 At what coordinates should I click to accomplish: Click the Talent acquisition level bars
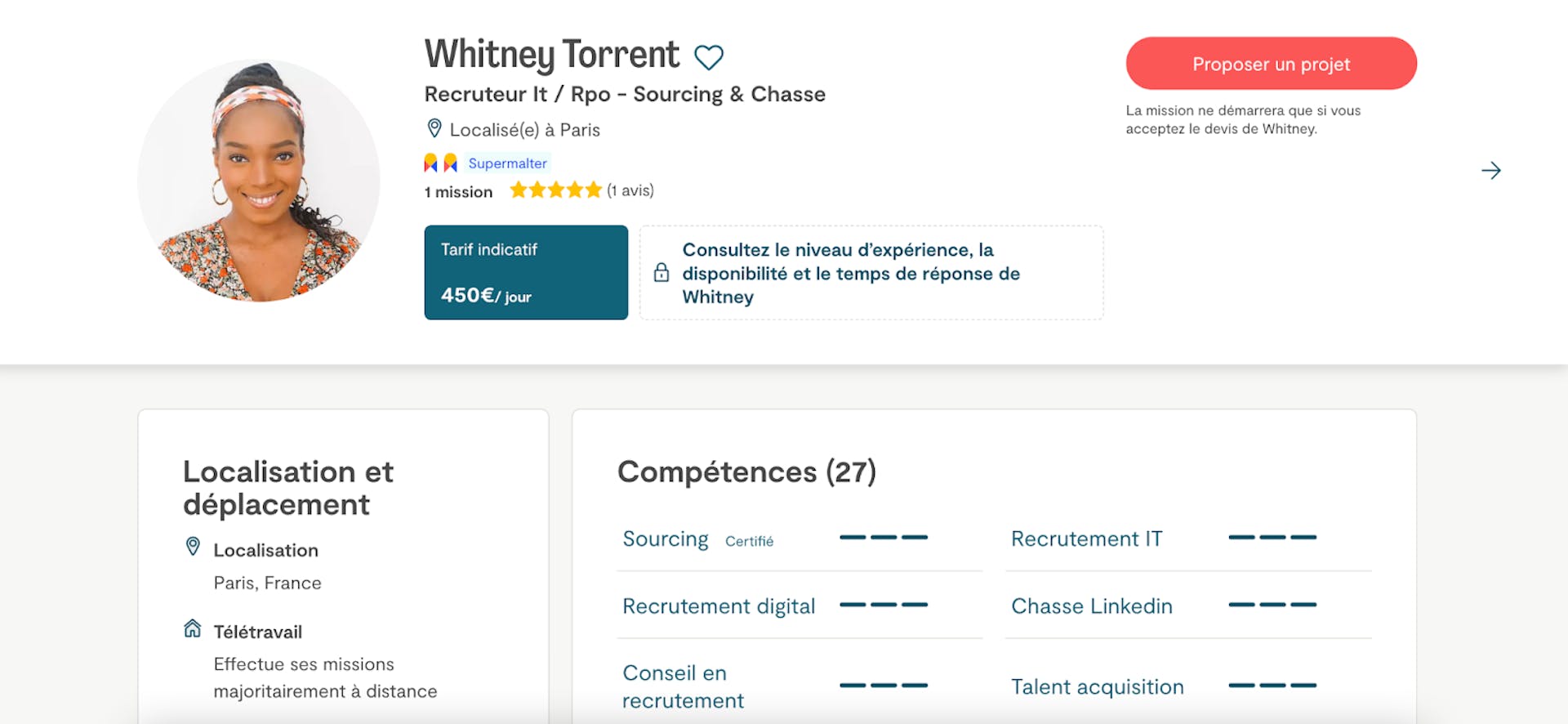[x=1272, y=686]
